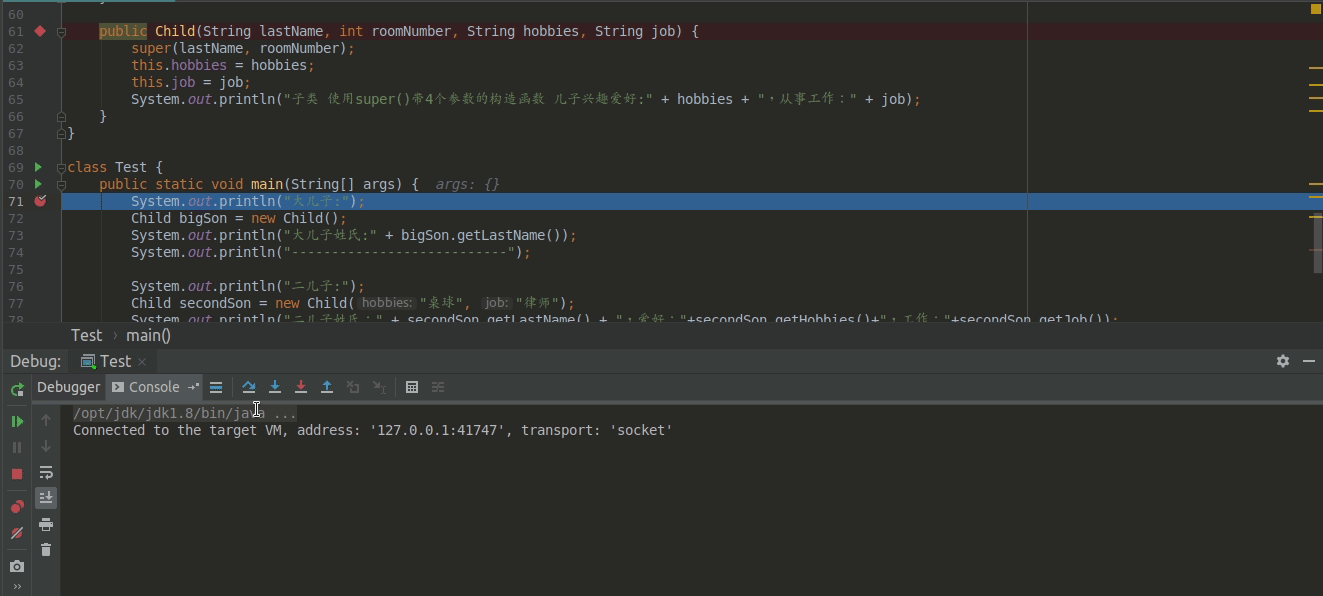
Task: Open Evaluate Expression calculator
Action: point(412,387)
